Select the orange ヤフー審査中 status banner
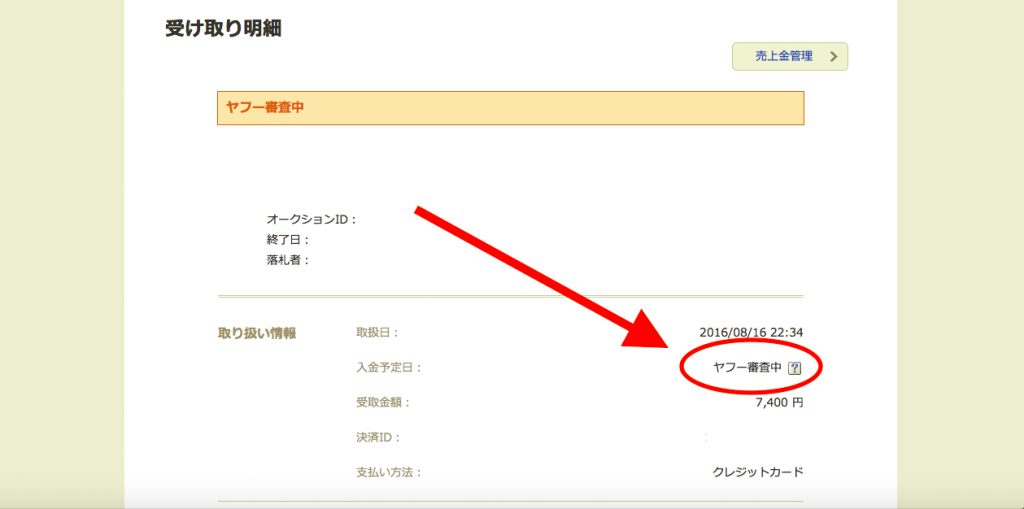 510,108
